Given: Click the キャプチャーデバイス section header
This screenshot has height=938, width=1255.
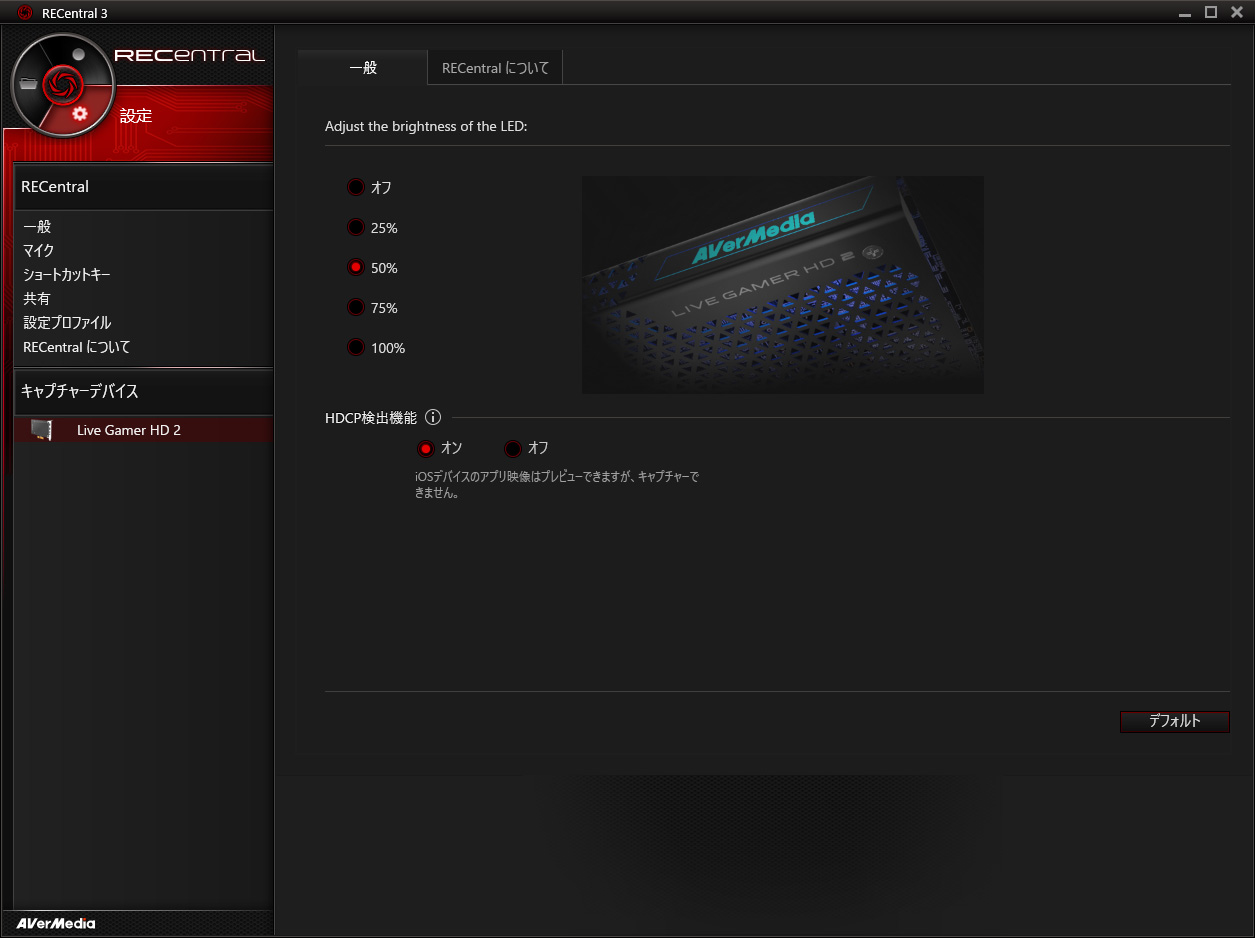Looking at the screenshot, I should tap(143, 391).
